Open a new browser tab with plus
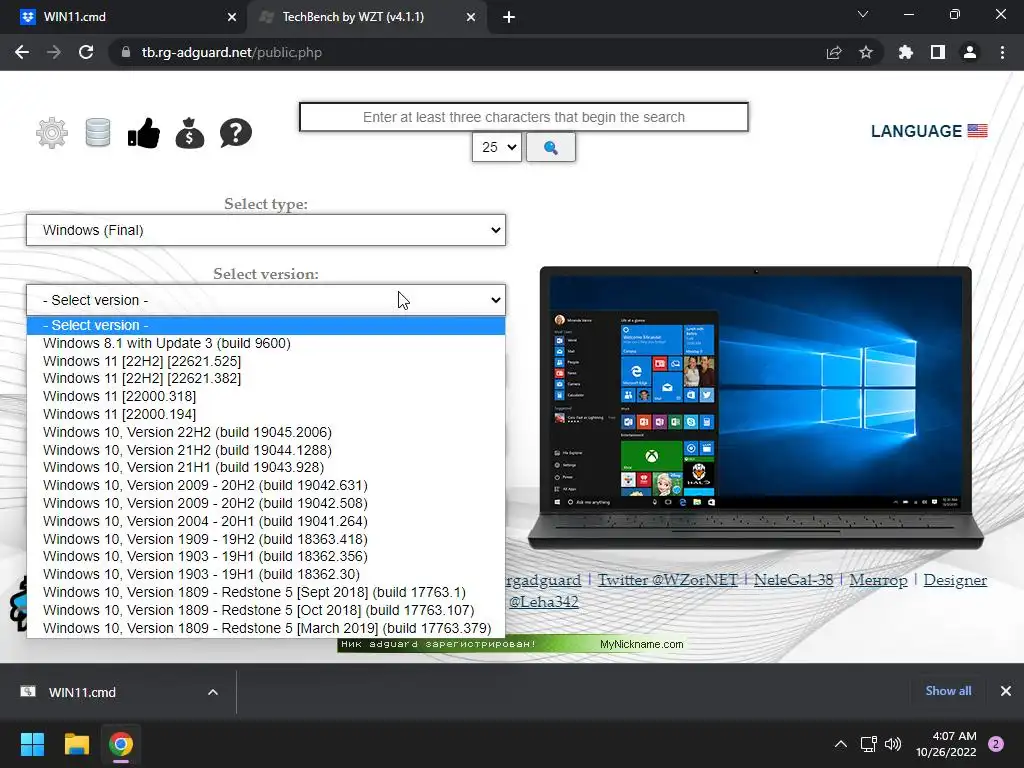1024x768 pixels. pyautogui.click(x=509, y=17)
